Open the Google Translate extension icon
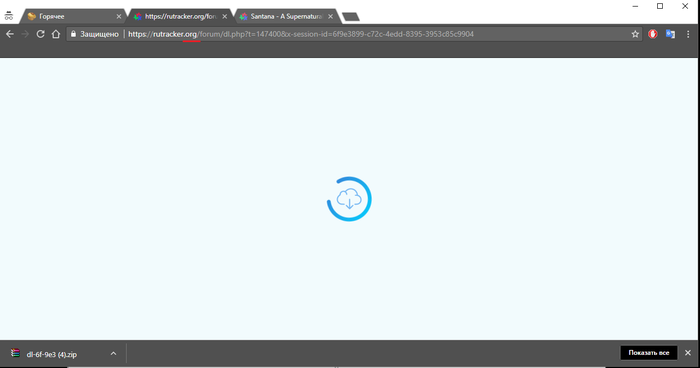Image resolution: width=700 pixels, height=368 pixels. [670, 34]
